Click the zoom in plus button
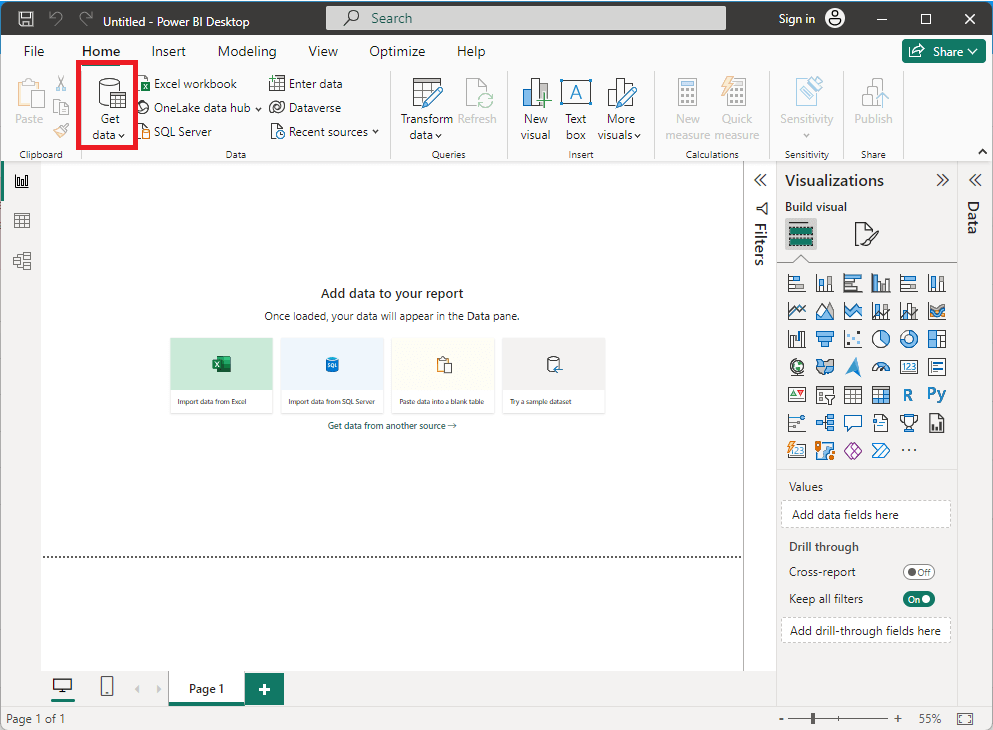Image resolution: width=993 pixels, height=730 pixels. click(897, 719)
